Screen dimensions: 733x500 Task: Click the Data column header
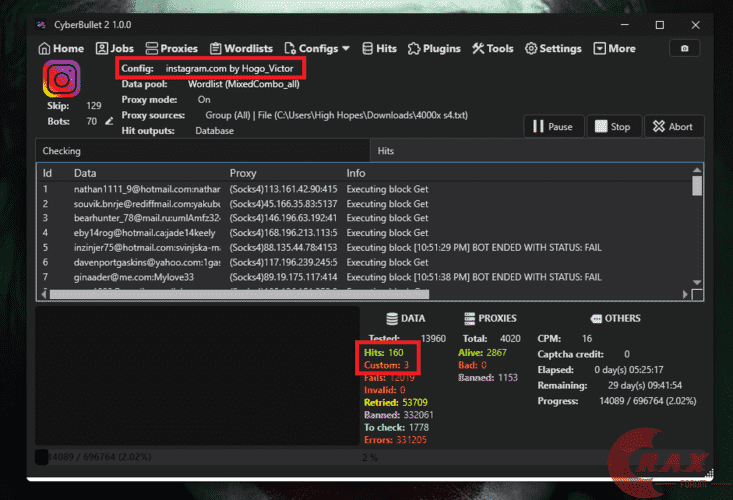[x=85, y=173]
